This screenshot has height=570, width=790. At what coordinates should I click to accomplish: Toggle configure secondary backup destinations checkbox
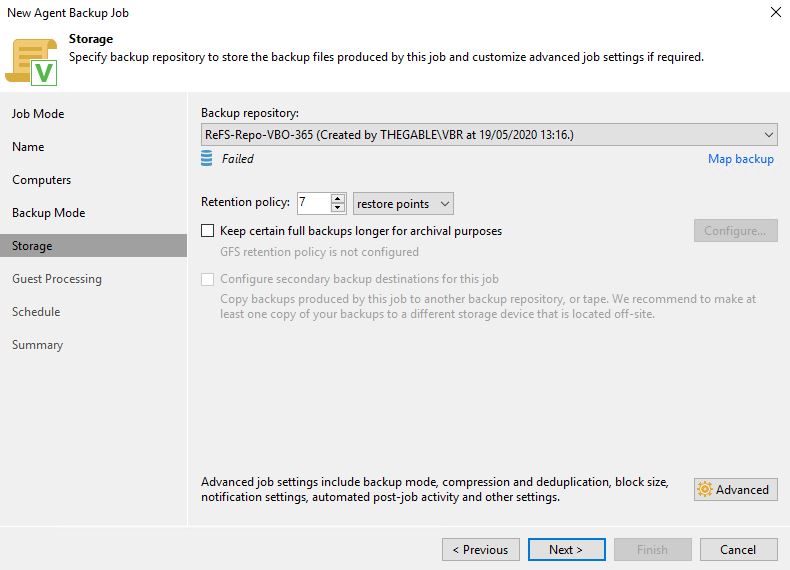207,279
